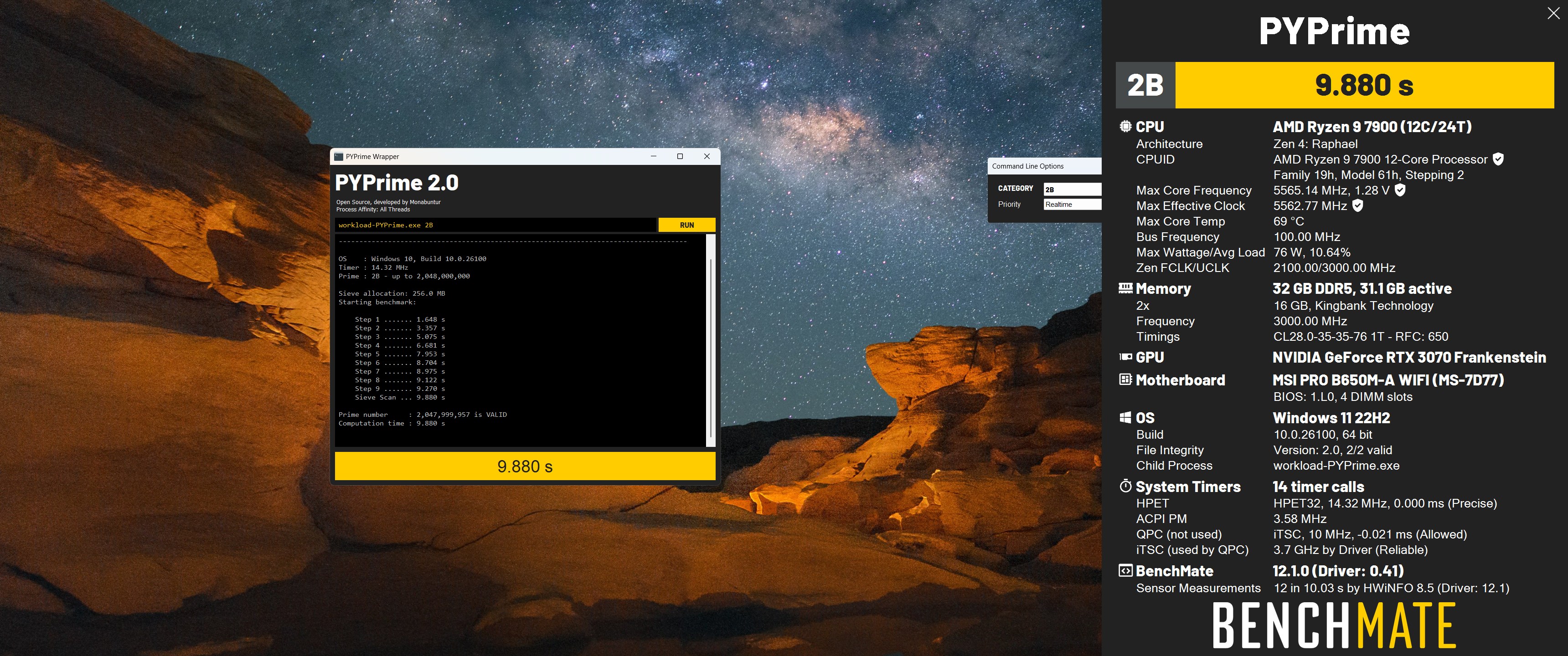The image size is (1568, 656).
Task: Click the Version: 2.0, 2/2 valid text
Action: click(1332, 450)
